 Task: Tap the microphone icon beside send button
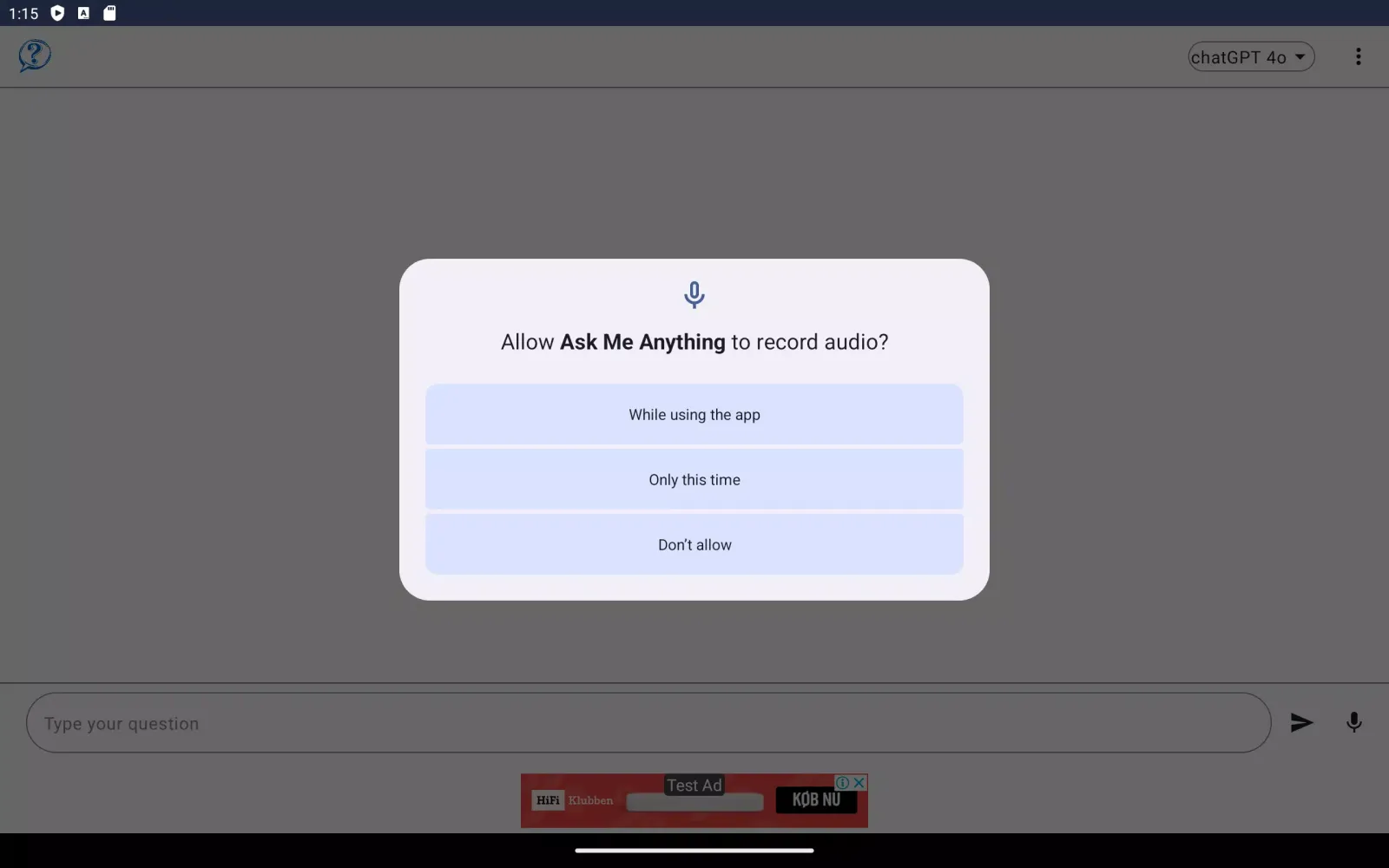[x=1353, y=722]
